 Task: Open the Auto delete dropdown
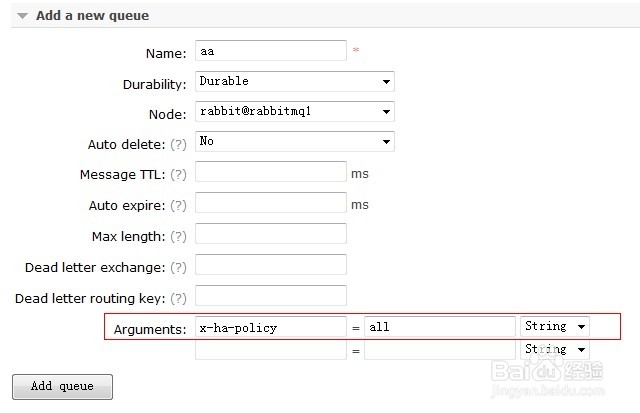294,142
